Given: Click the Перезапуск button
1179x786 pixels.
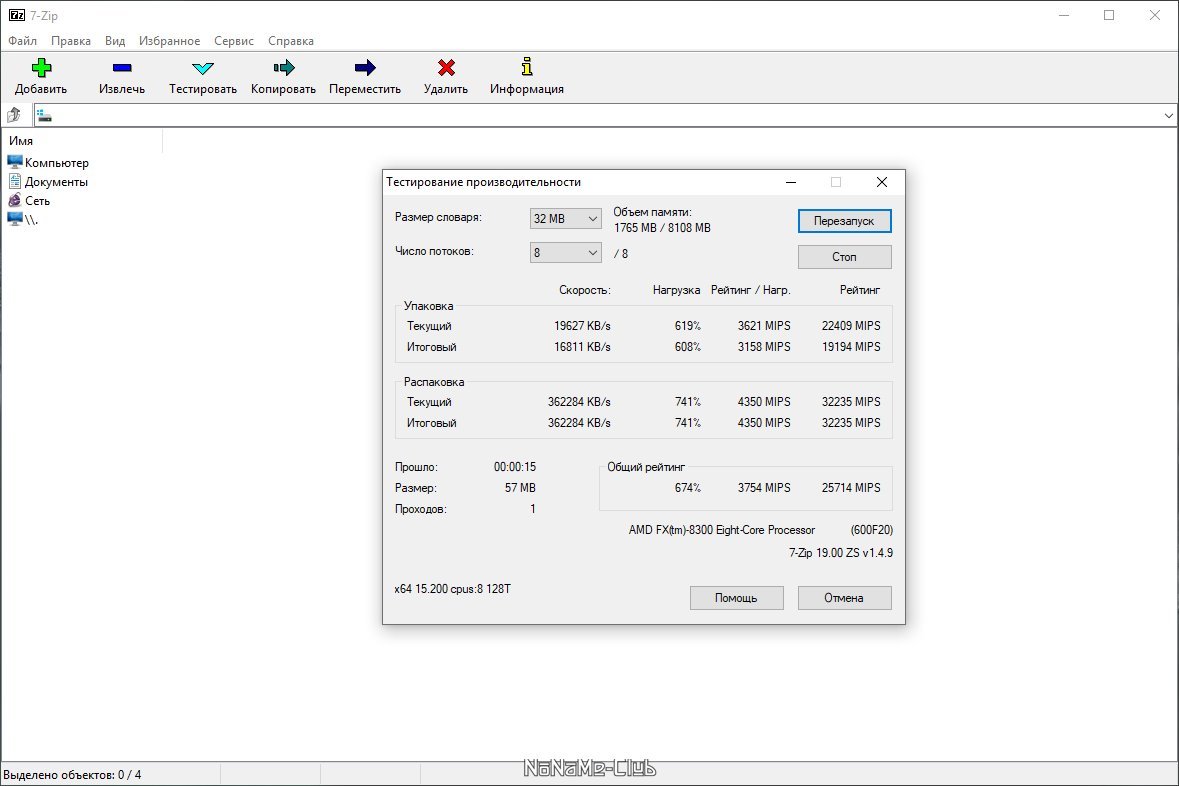Looking at the screenshot, I should click(x=844, y=221).
